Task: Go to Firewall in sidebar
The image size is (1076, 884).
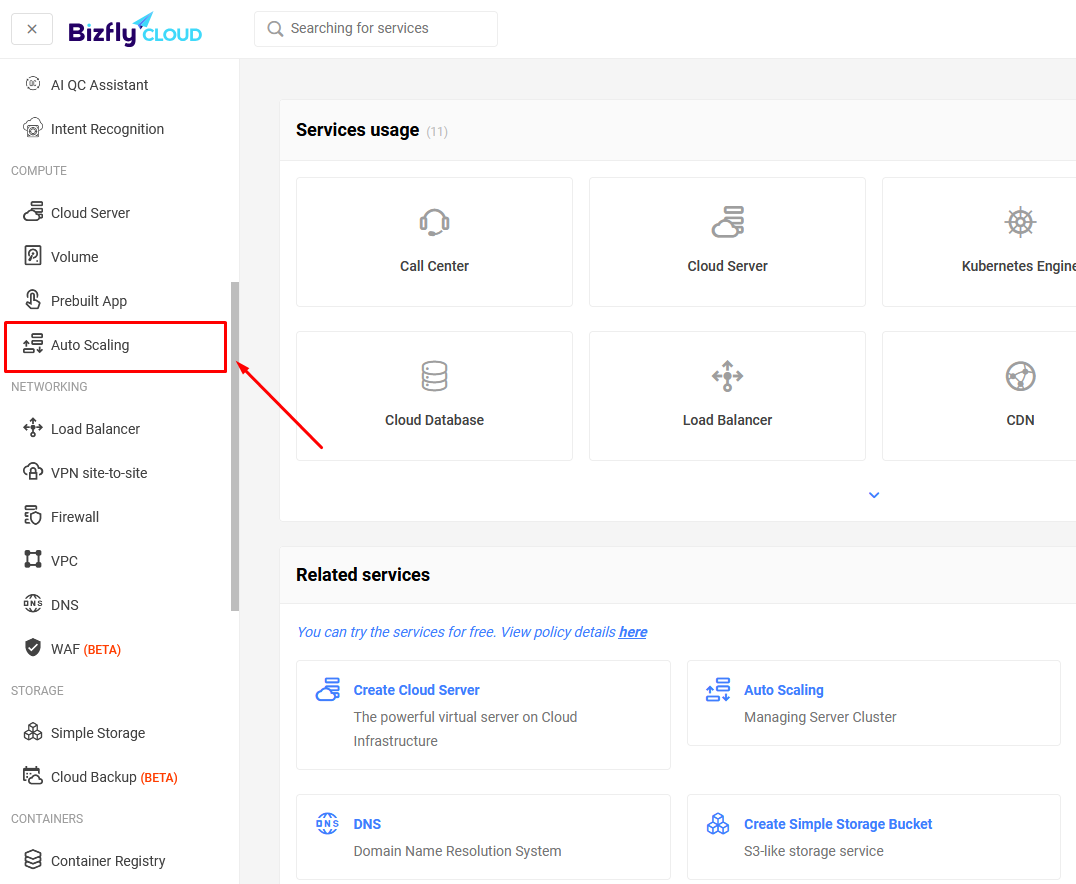Action: 75,517
